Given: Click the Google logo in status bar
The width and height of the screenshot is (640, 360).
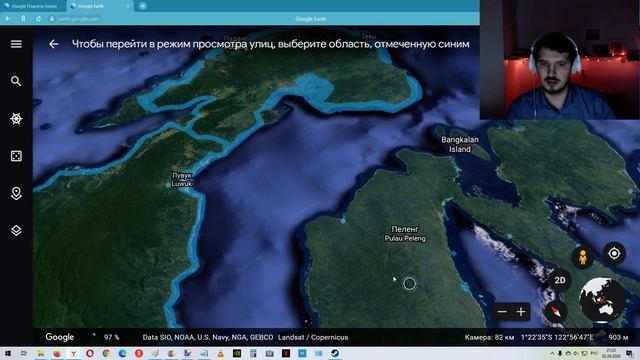Looking at the screenshot, I should [x=60, y=337].
